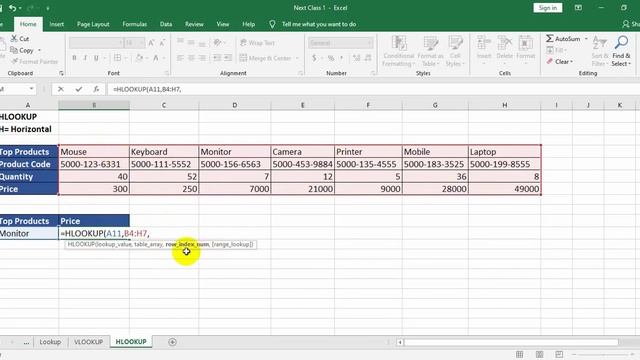
Task: Open the View ribbon tab
Action: click(222, 24)
